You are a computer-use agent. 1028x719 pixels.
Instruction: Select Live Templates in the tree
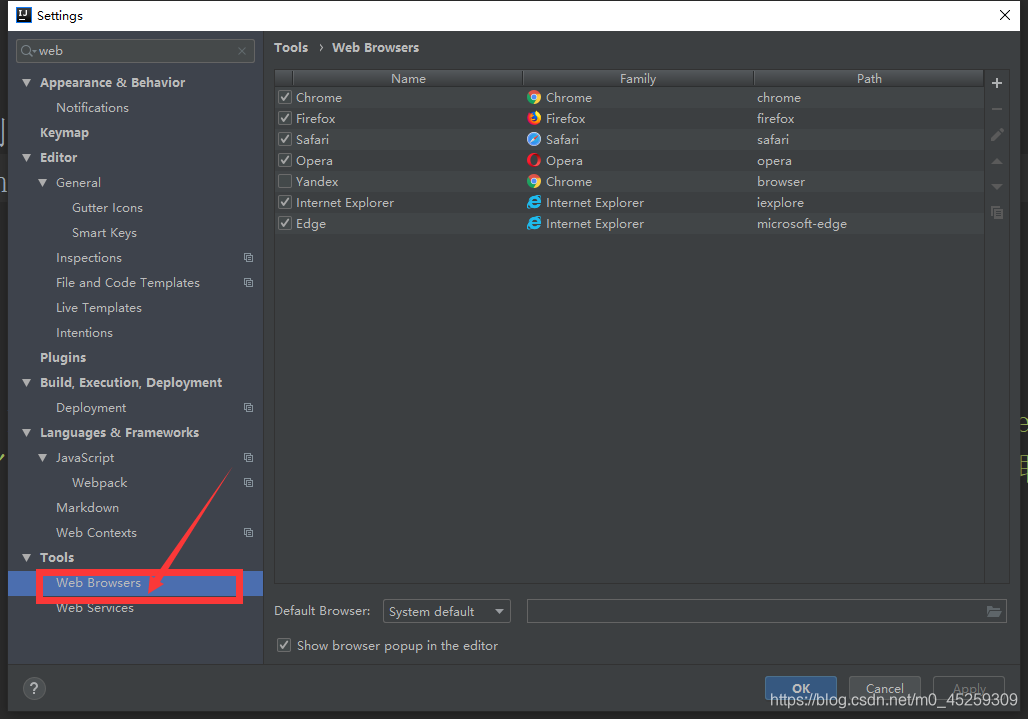pos(99,308)
